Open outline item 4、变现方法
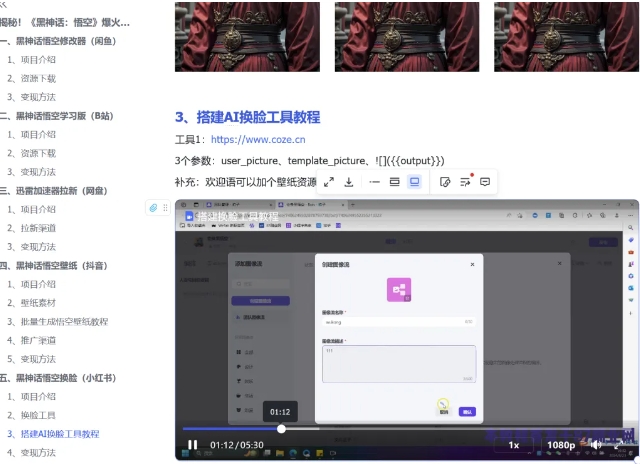Viewport: 640px width, 464px height. click(31, 453)
